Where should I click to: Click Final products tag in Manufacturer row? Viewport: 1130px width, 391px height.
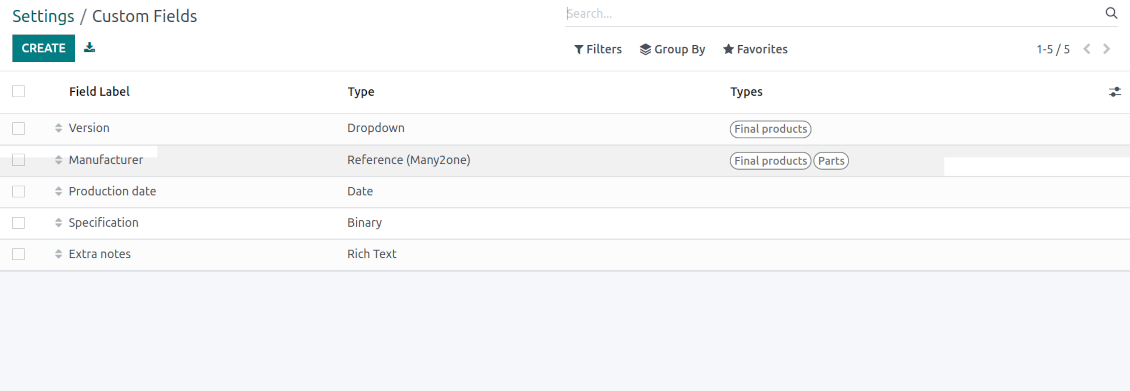click(771, 161)
